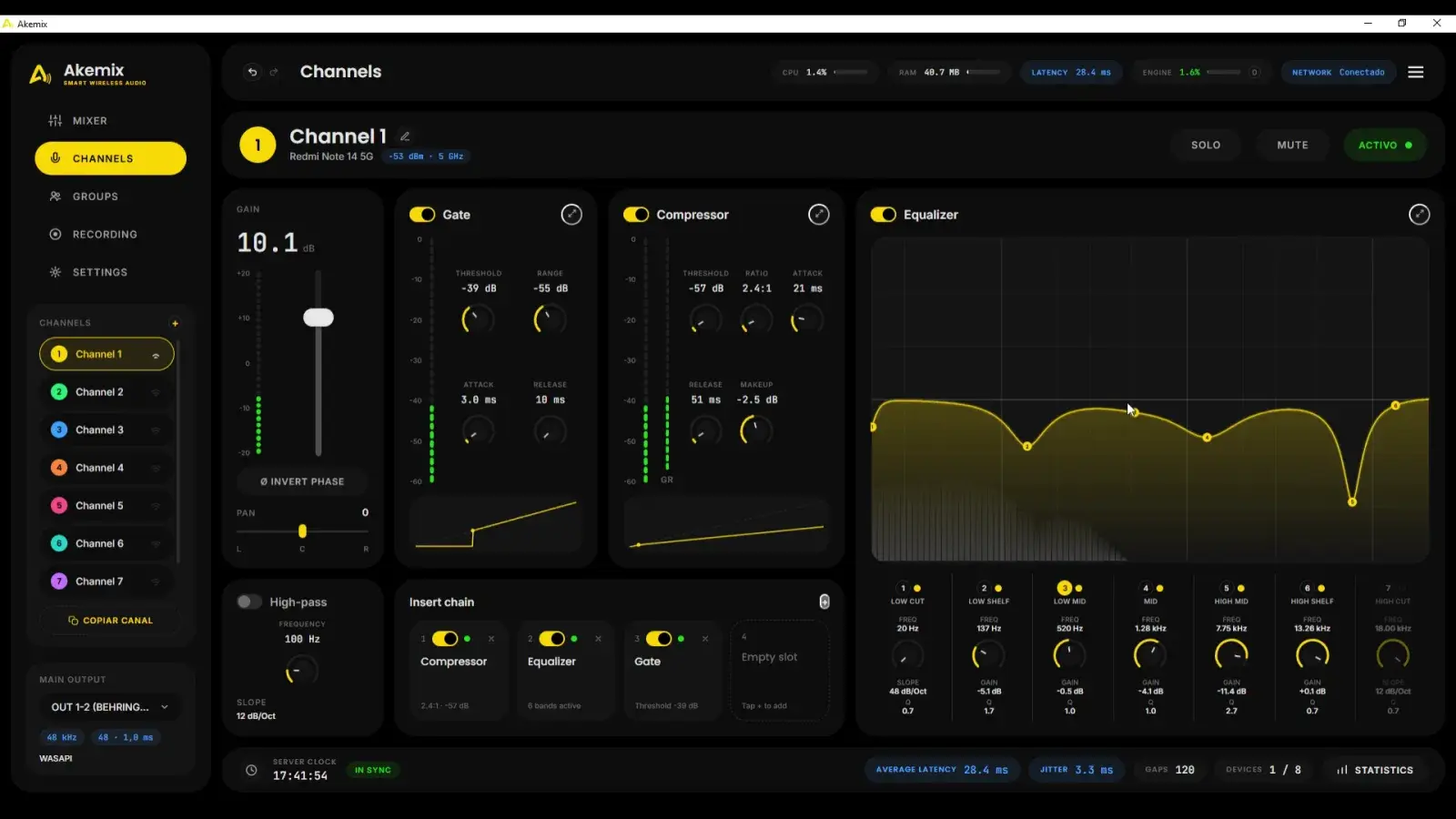
Task: Click the empty insert slot 4
Action: pyautogui.click(x=780, y=671)
